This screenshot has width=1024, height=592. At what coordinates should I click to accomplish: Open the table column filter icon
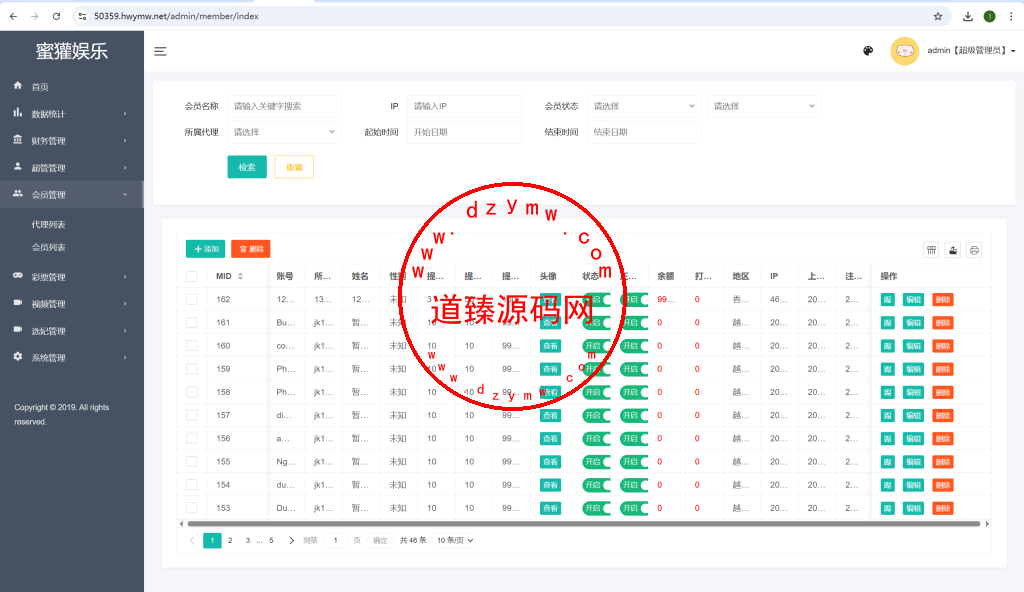(x=931, y=250)
